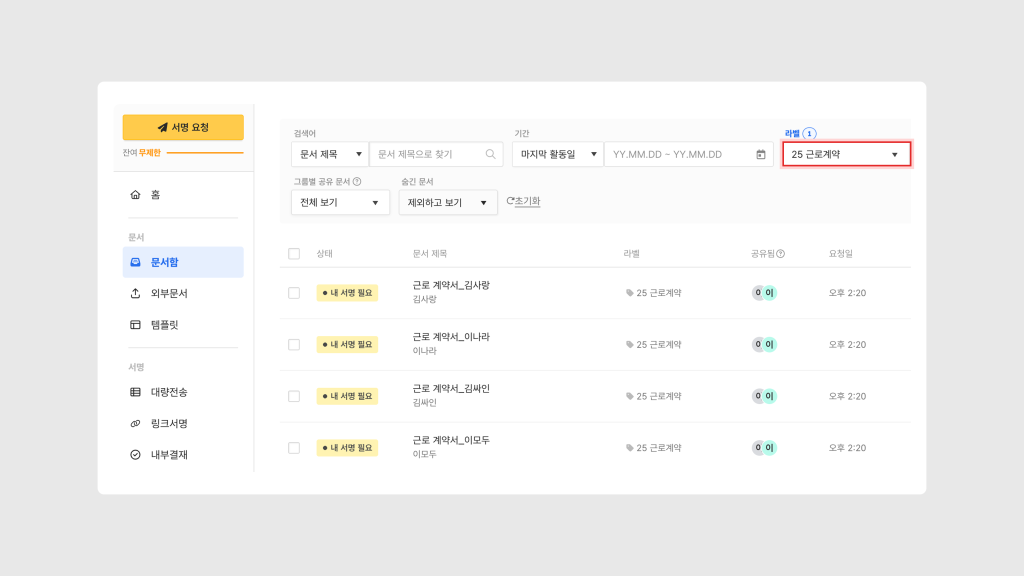This screenshot has width=1024, height=576.
Task: Click the label tag icon in 김사랑 row
Action: [x=630, y=293]
